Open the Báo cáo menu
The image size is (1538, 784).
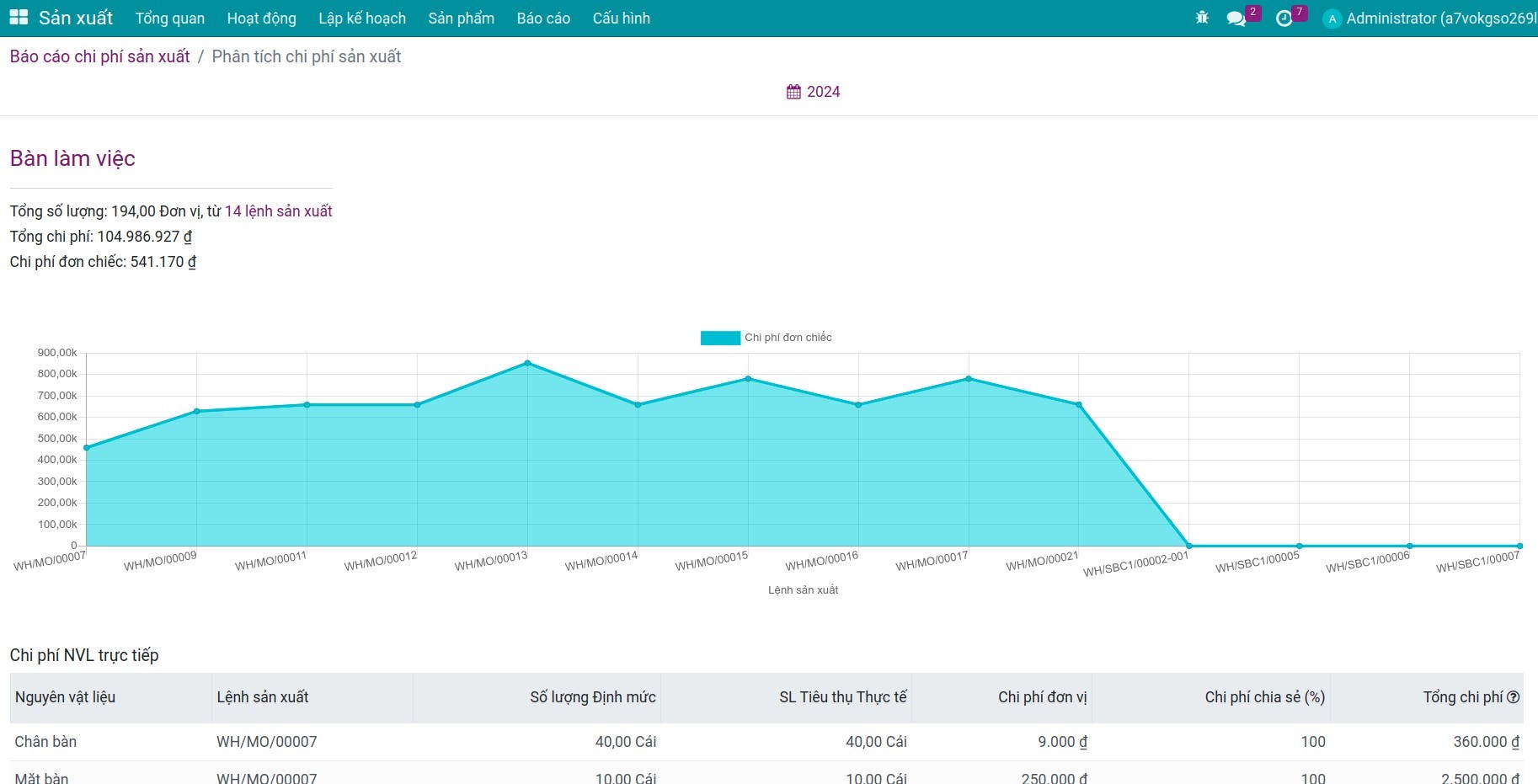[x=543, y=18]
